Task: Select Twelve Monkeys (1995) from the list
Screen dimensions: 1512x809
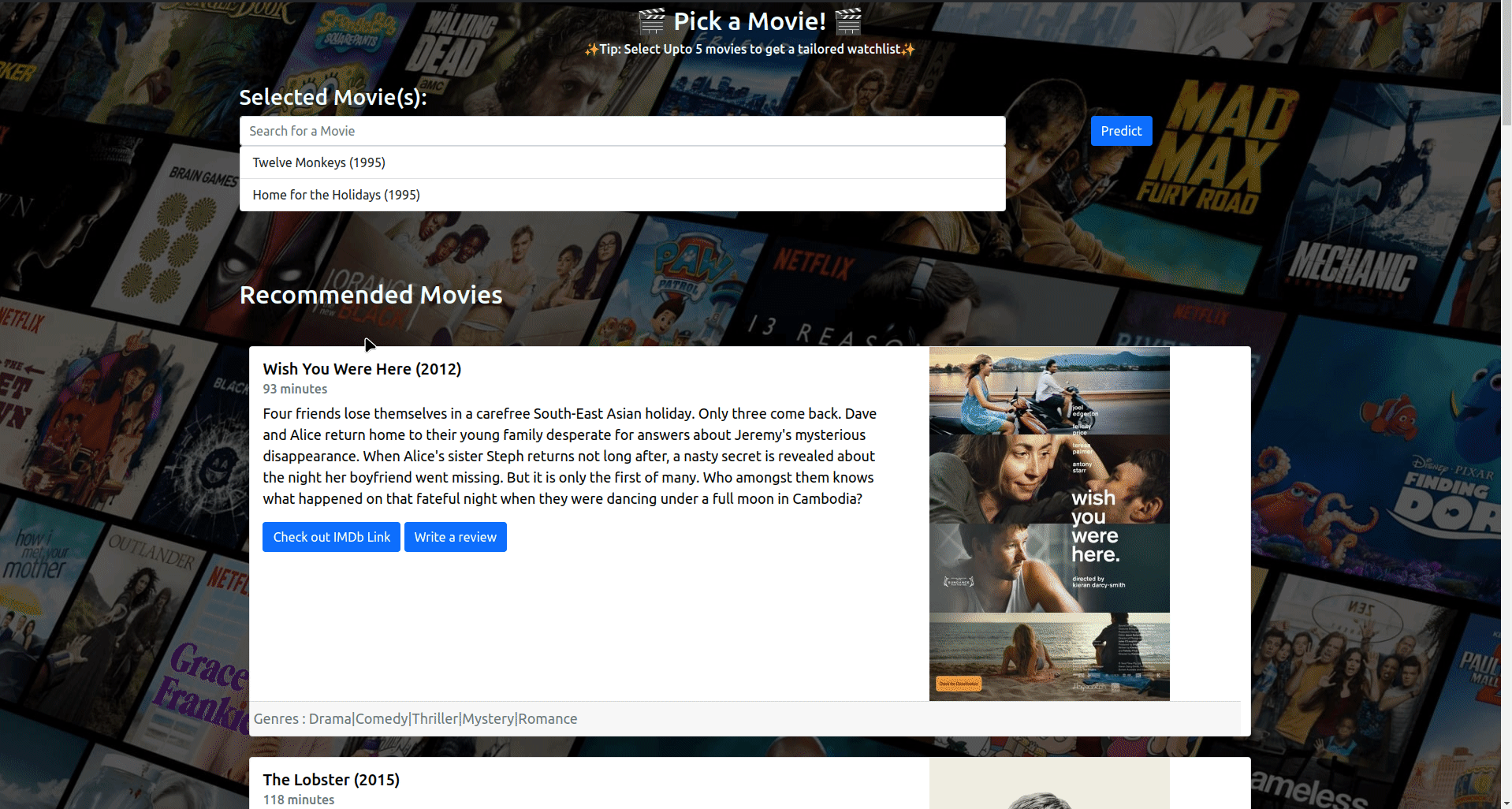Action: click(x=622, y=162)
